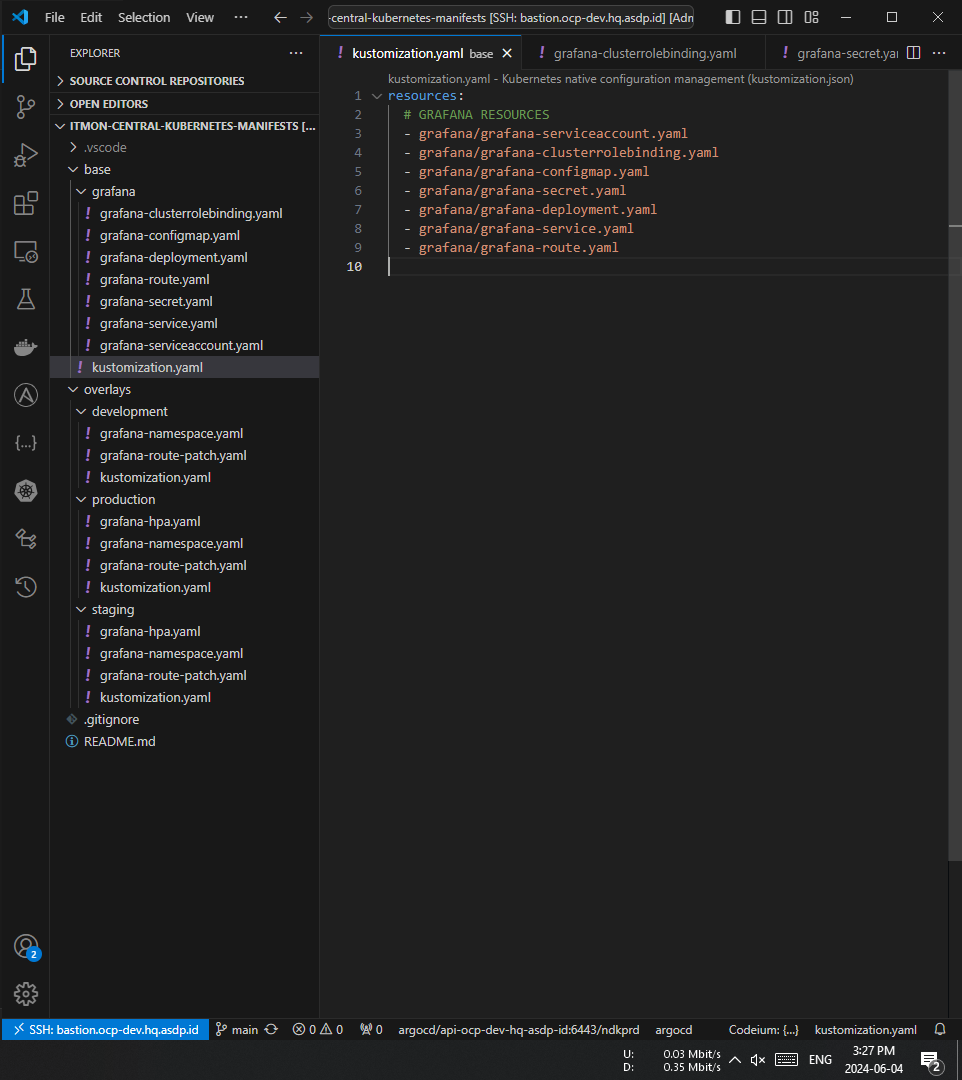
Task: Expand the .vscode folder
Action: [x=185, y=147]
